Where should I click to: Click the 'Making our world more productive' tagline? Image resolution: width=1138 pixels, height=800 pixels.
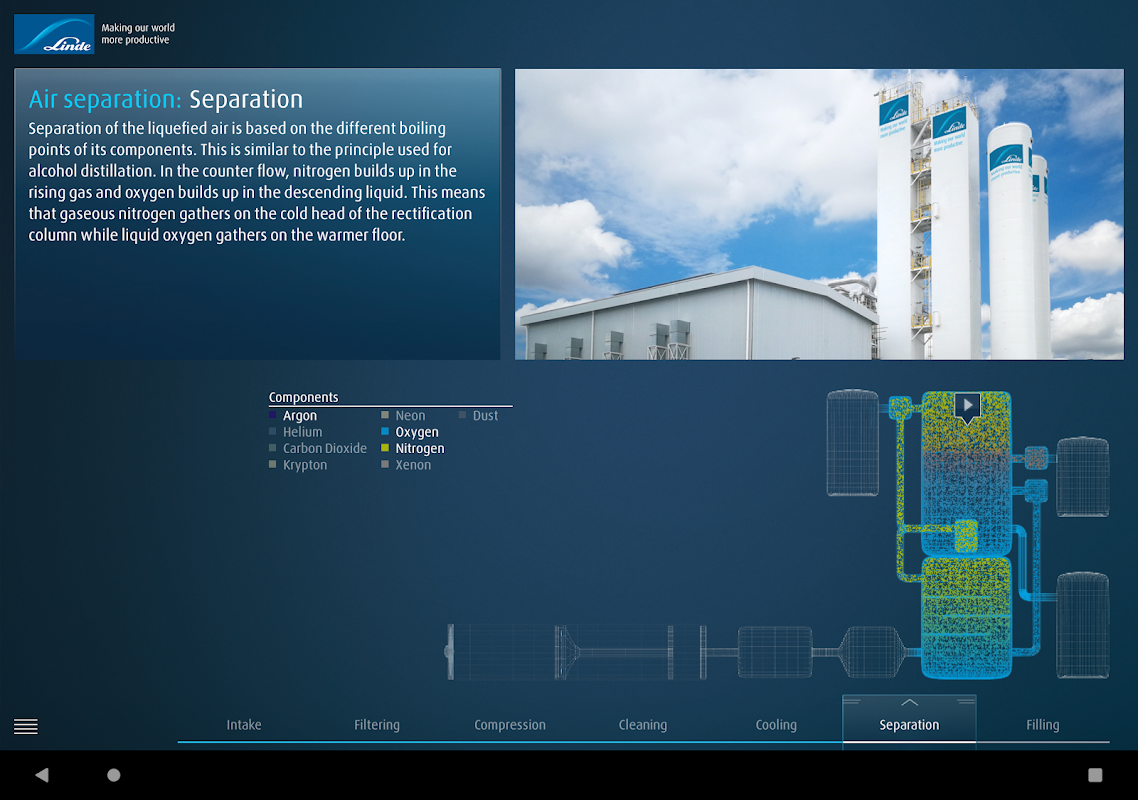click(138, 34)
